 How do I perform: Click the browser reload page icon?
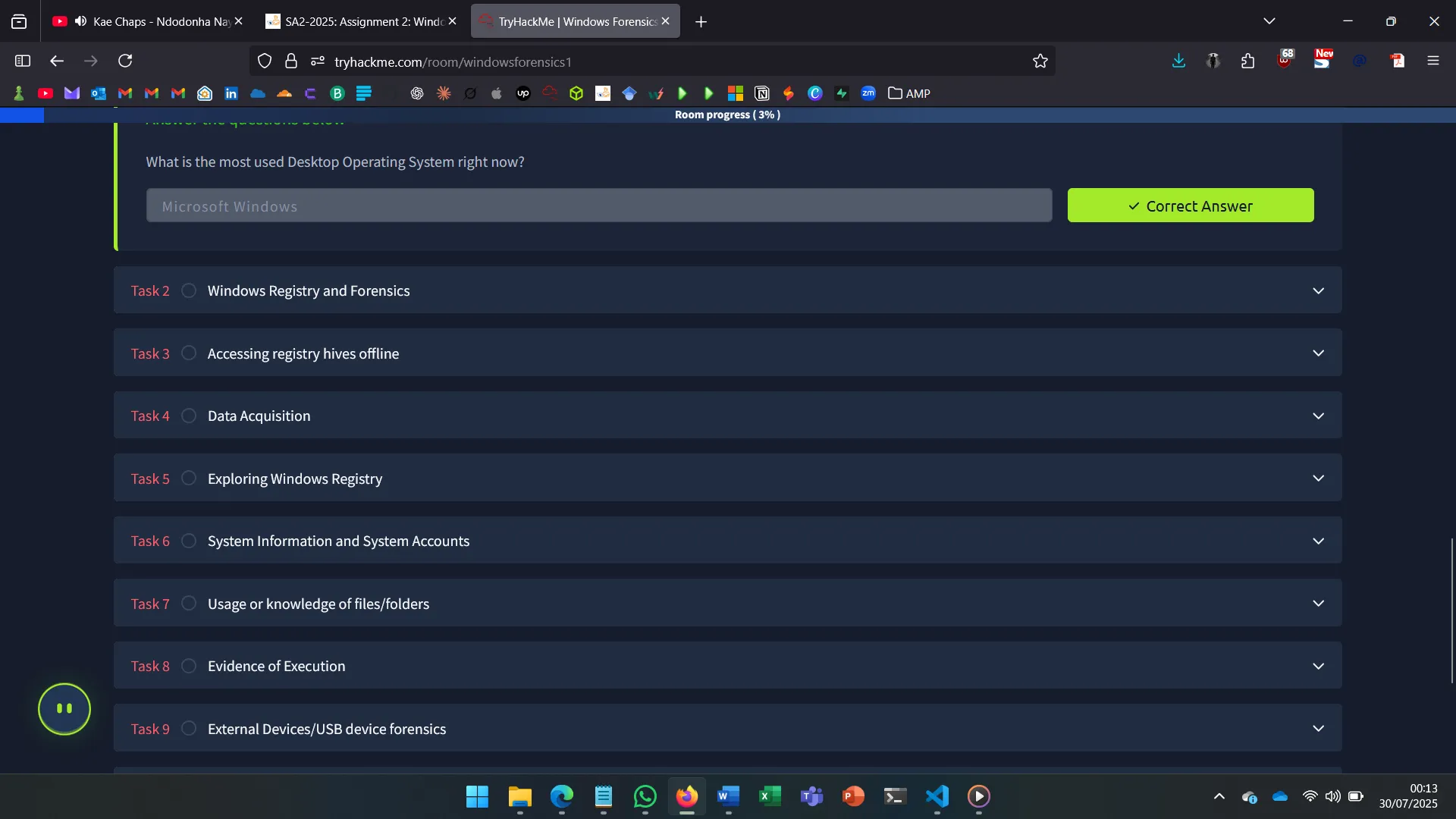125,61
